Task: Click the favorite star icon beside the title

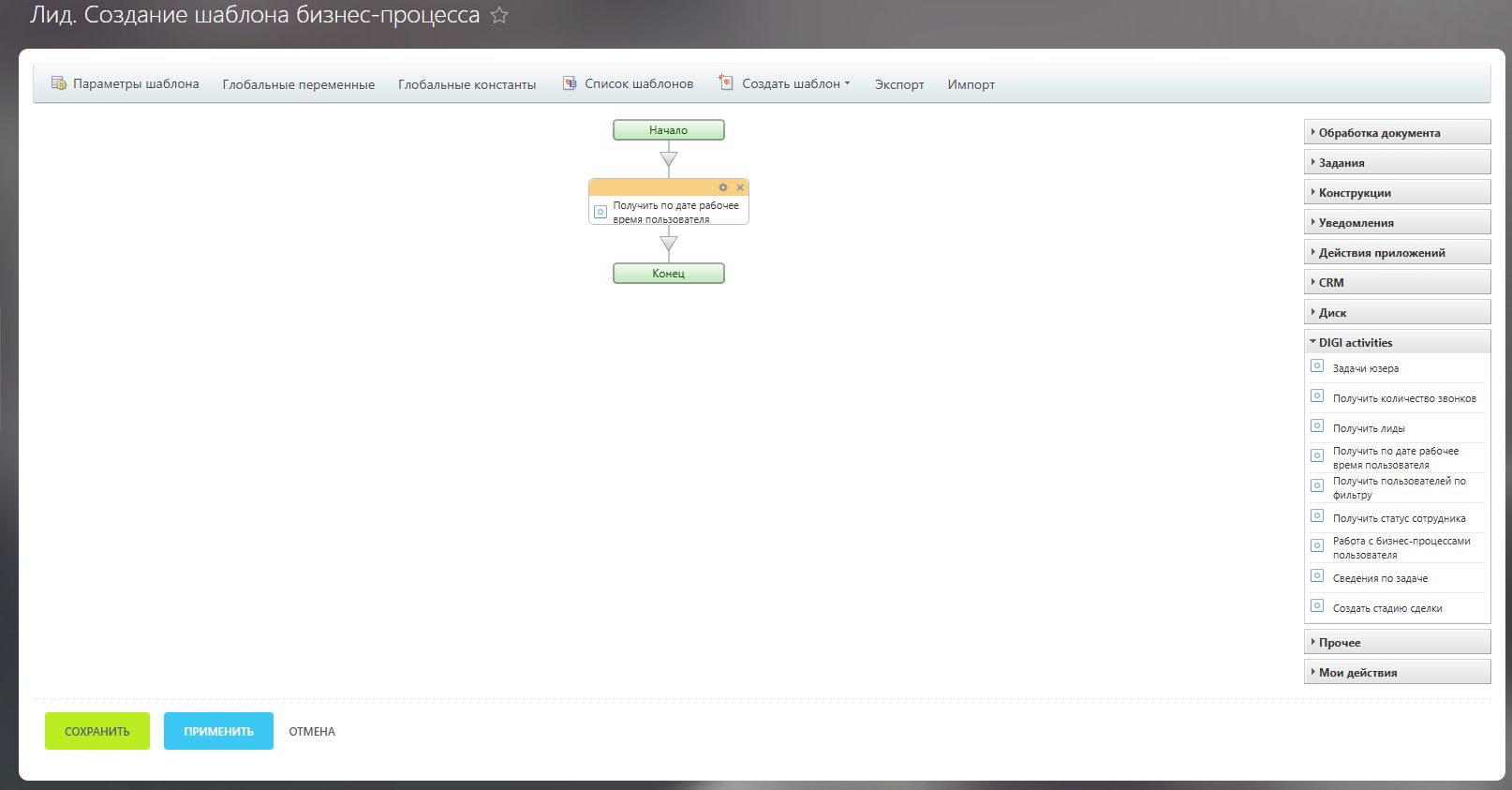Action: tap(499, 16)
